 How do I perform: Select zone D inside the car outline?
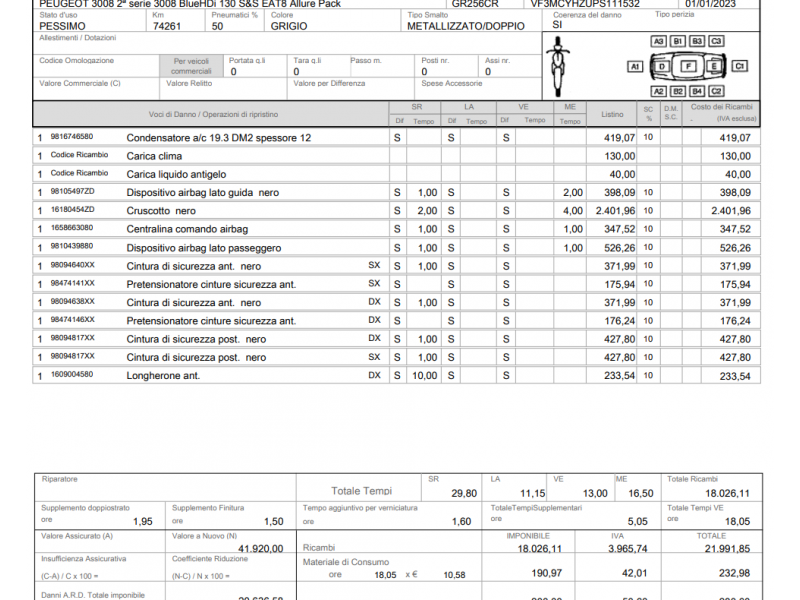point(662,66)
